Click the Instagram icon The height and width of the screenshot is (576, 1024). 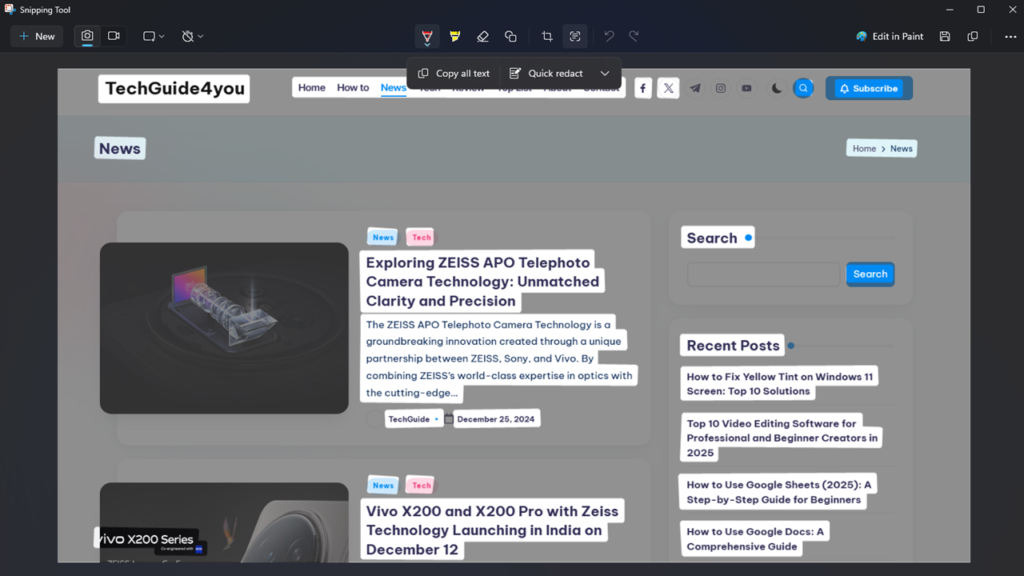coord(720,88)
